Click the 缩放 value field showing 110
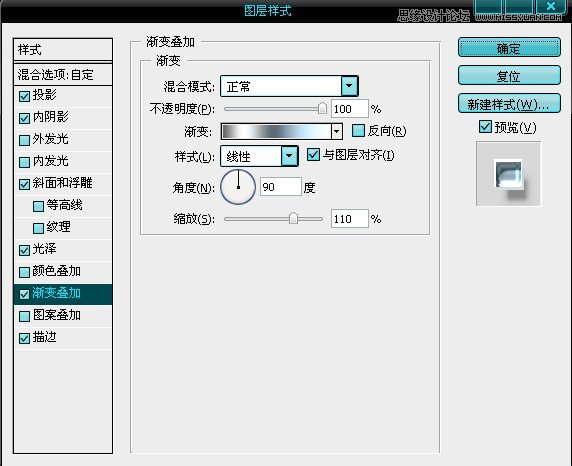This screenshot has height=466, width=572. (x=349, y=219)
